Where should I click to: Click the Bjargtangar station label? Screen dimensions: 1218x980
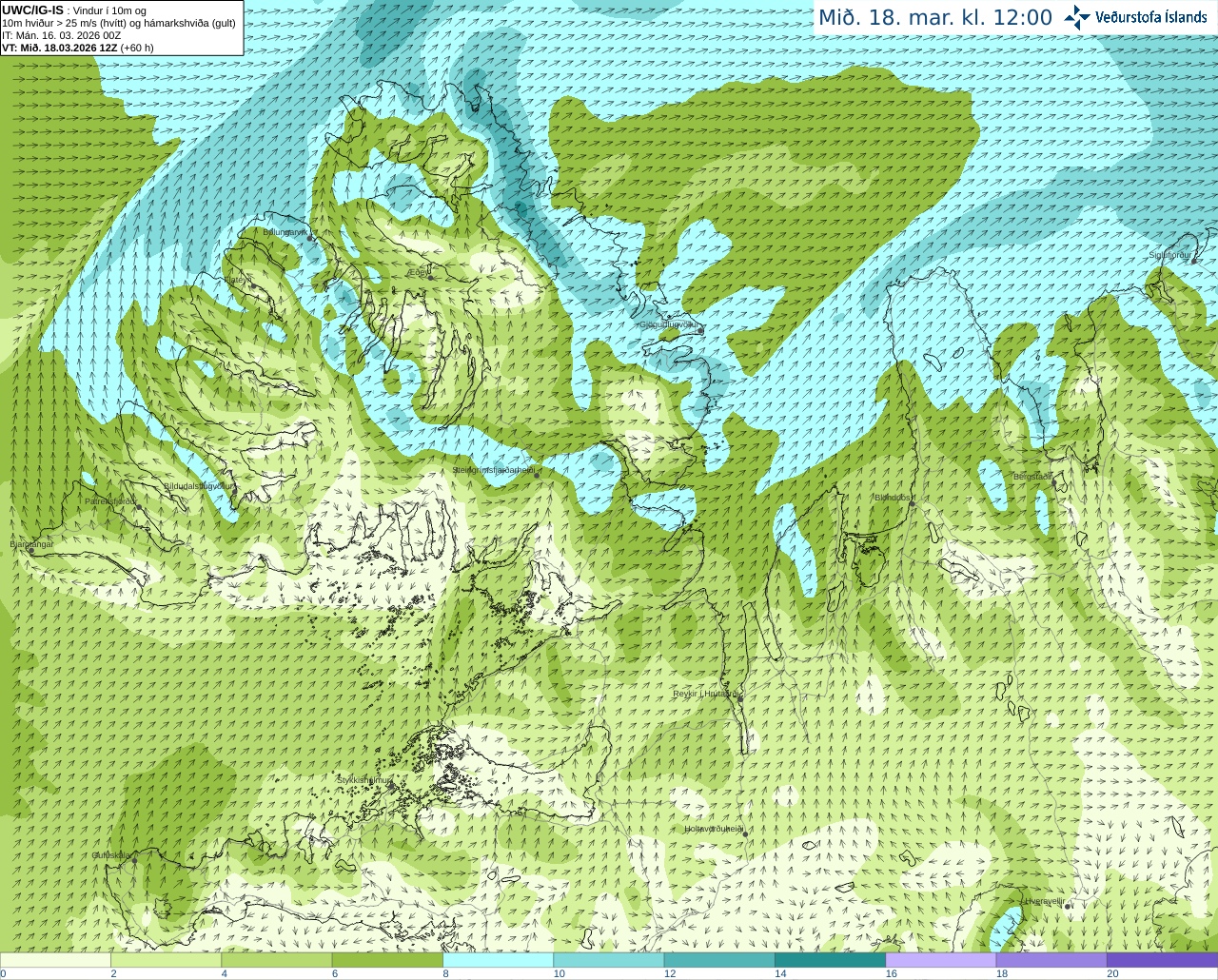coord(31,544)
